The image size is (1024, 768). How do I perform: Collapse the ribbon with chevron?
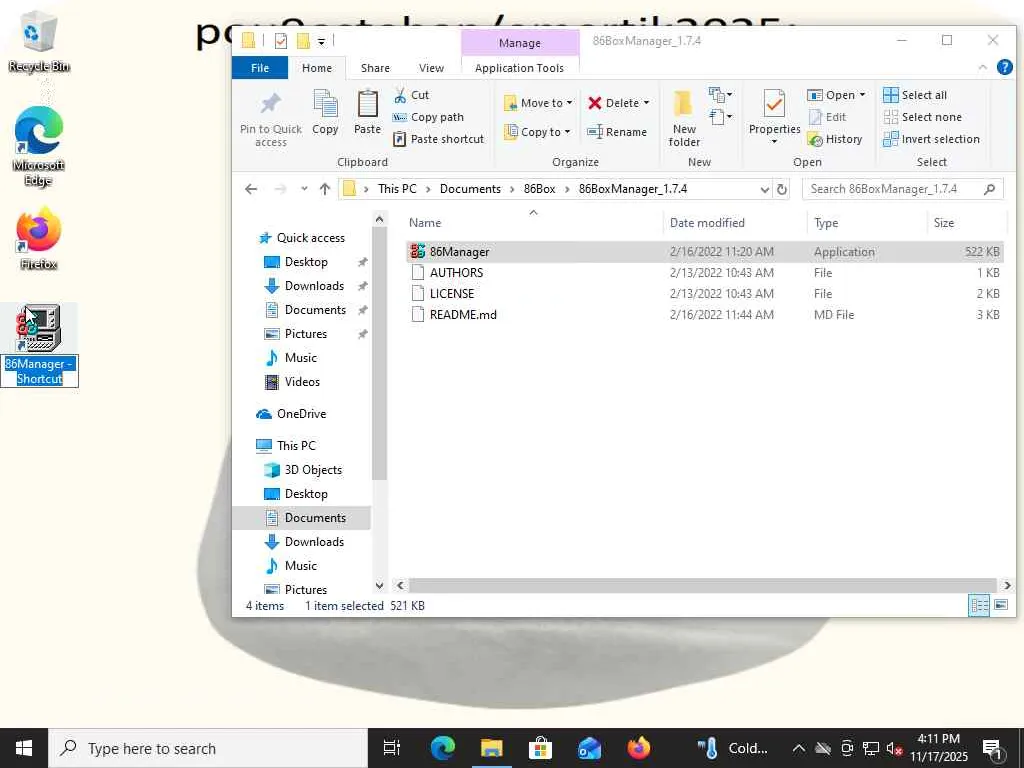[x=982, y=67]
